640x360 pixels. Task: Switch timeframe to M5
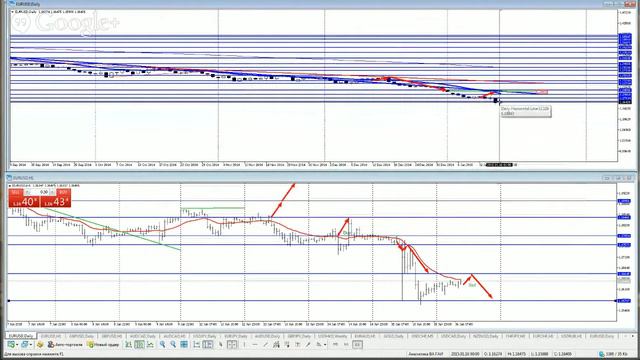click(336, 344)
